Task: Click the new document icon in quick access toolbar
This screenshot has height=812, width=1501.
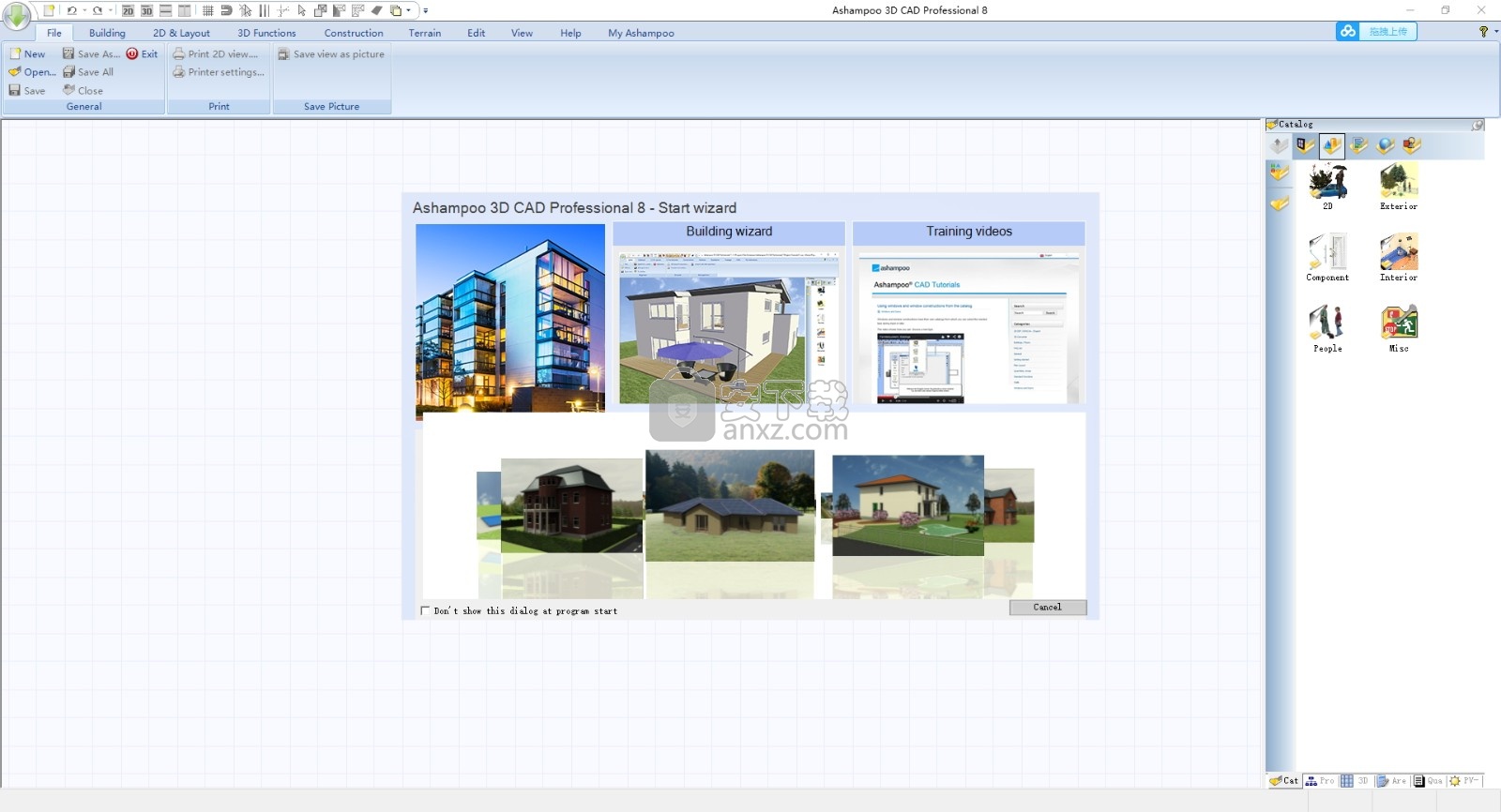Action: click(50, 10)
